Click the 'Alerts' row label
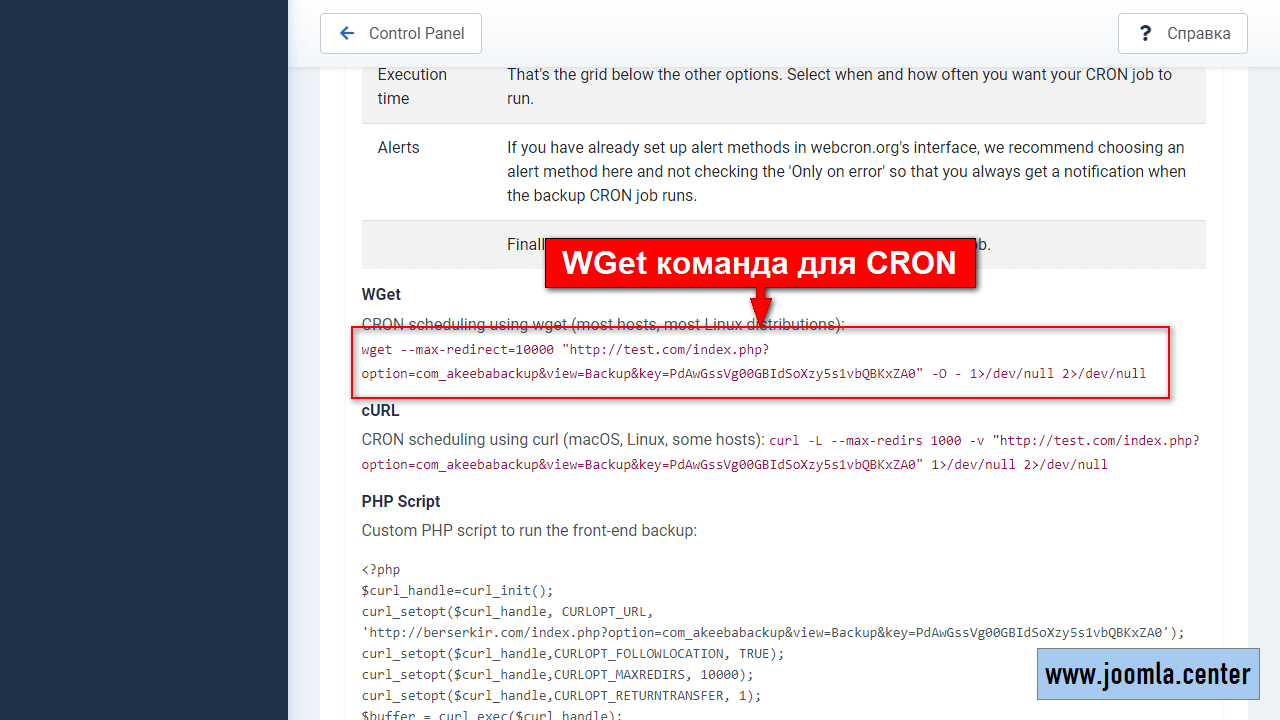The image size is (1280, 720). [398, 147]
